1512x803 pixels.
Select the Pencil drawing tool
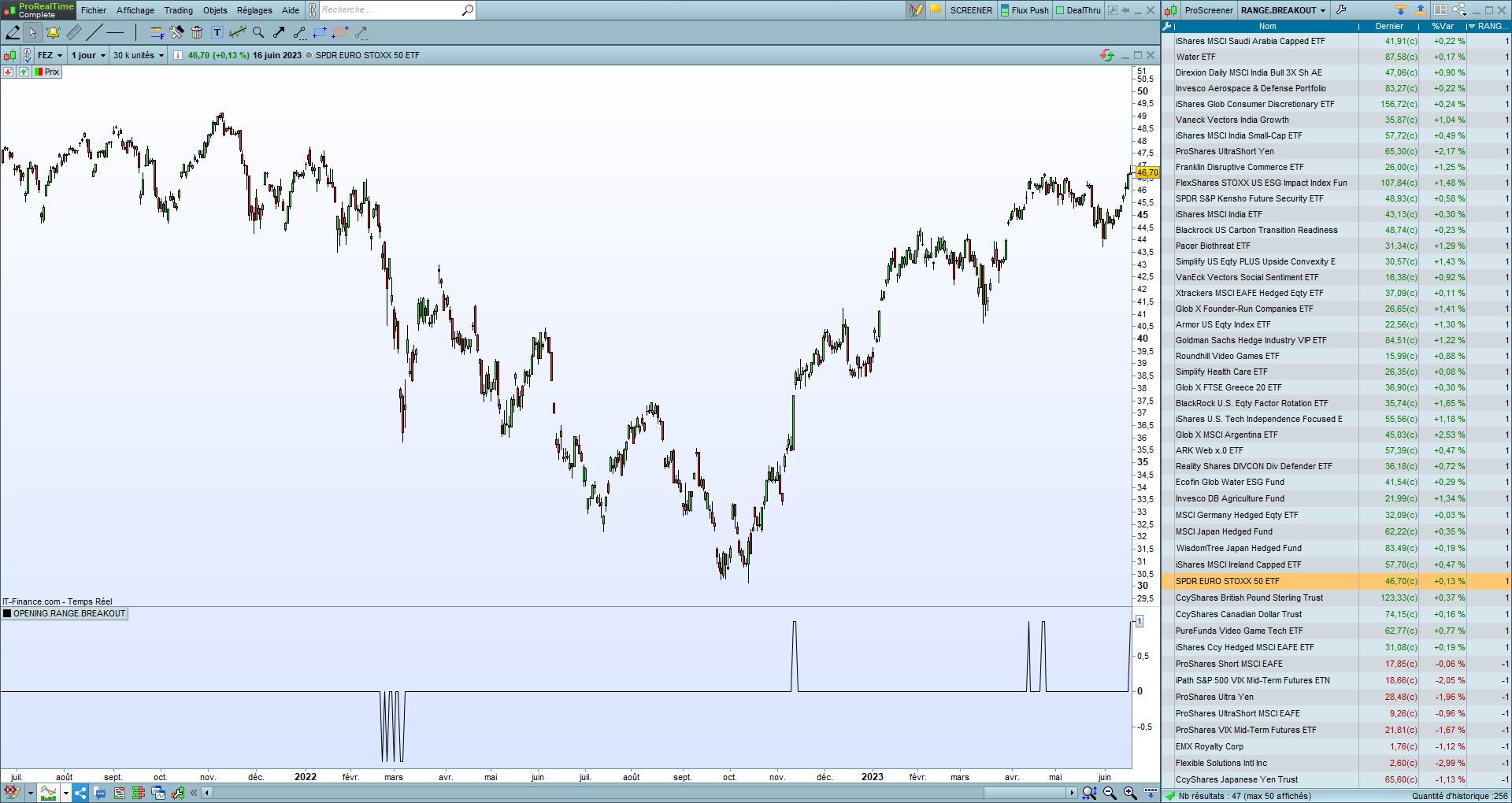[x=12, y=32]
